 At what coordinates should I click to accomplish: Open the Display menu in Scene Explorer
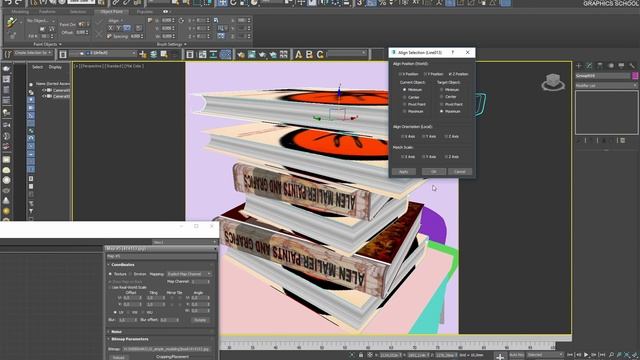(x=56, y=67)
